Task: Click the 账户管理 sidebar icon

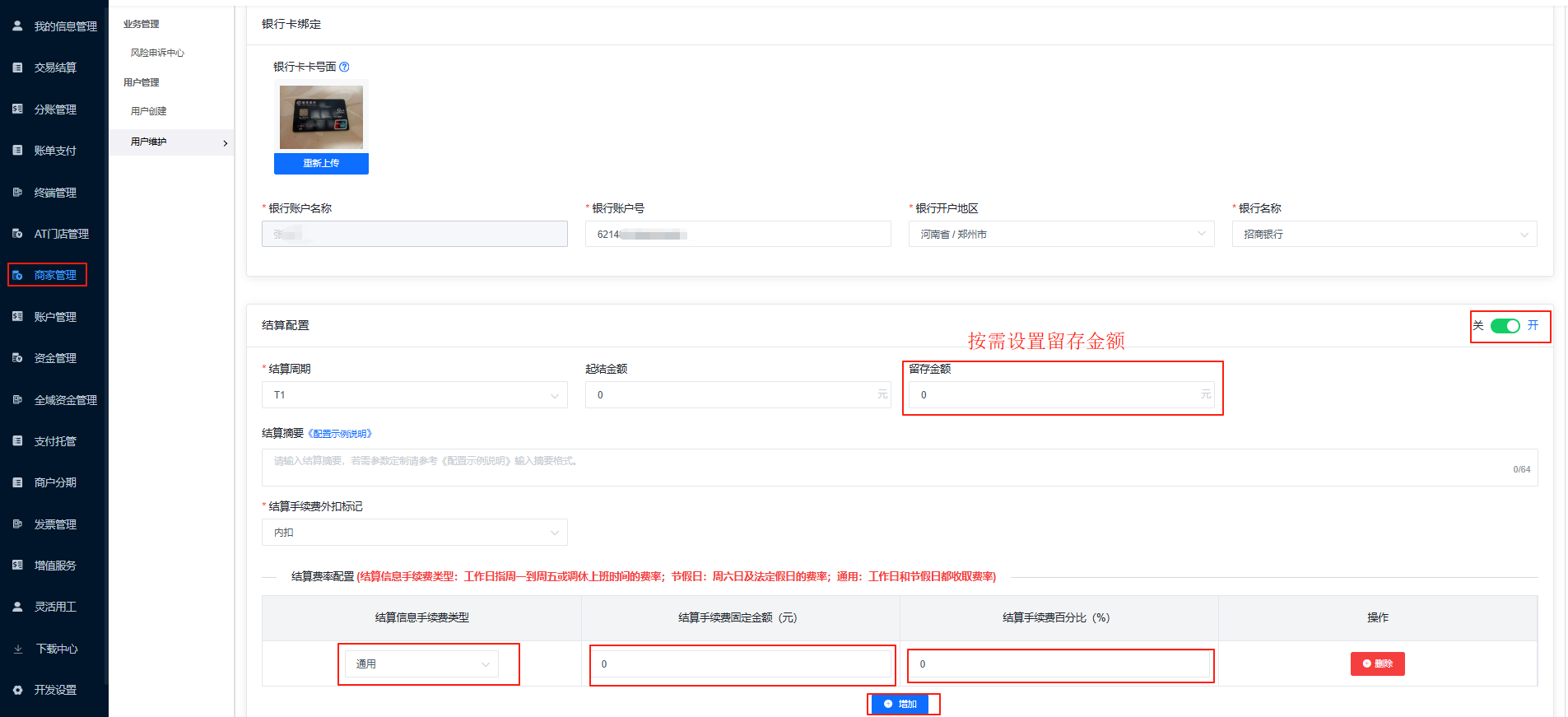Action: (x=17, y=316)
